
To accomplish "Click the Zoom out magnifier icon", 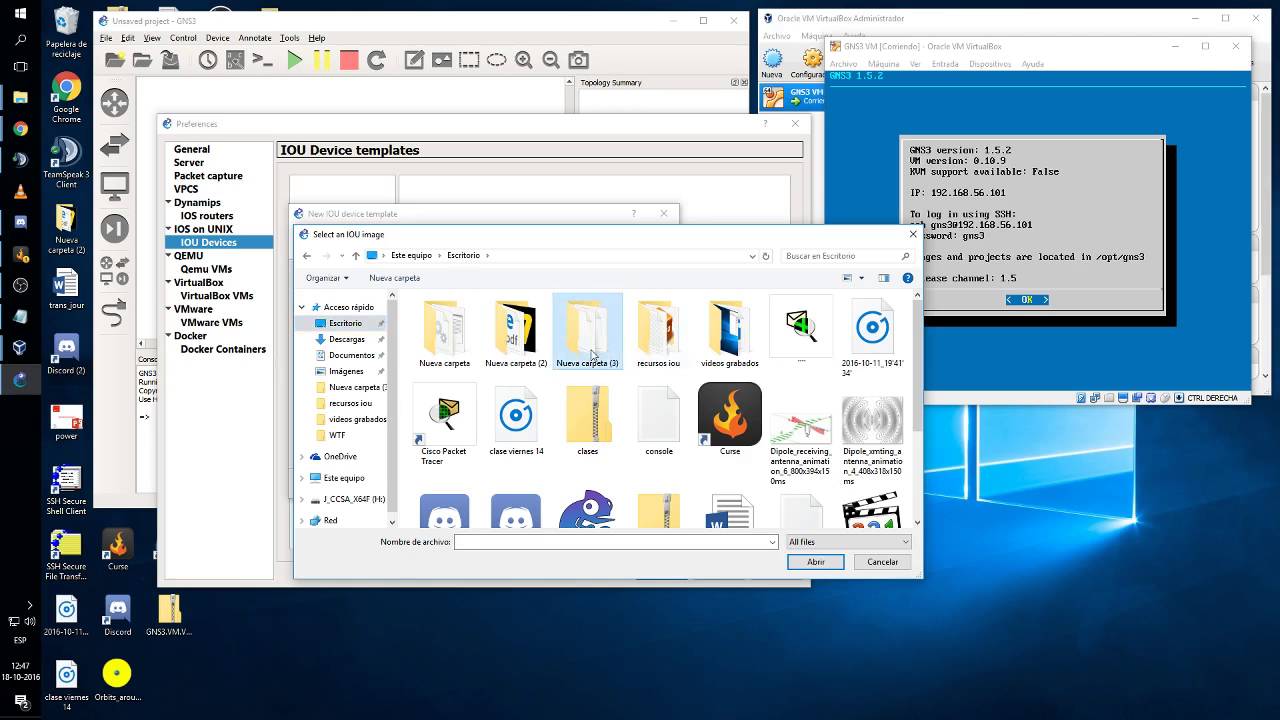I will (551, 60).
